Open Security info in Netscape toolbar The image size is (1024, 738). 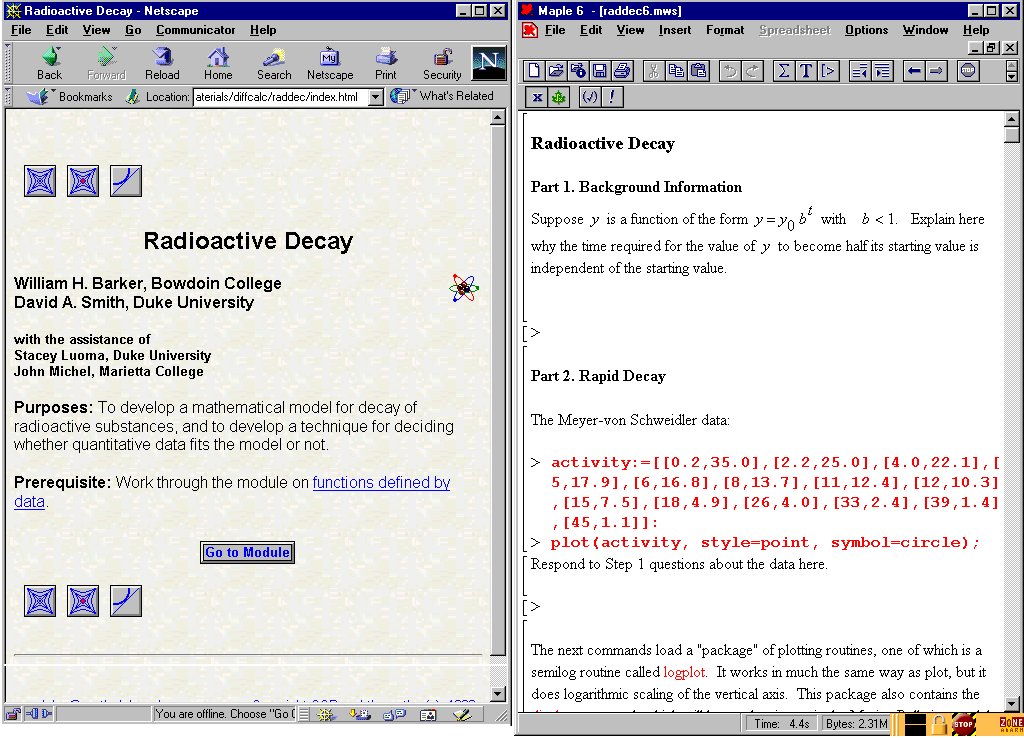[442, 63]
